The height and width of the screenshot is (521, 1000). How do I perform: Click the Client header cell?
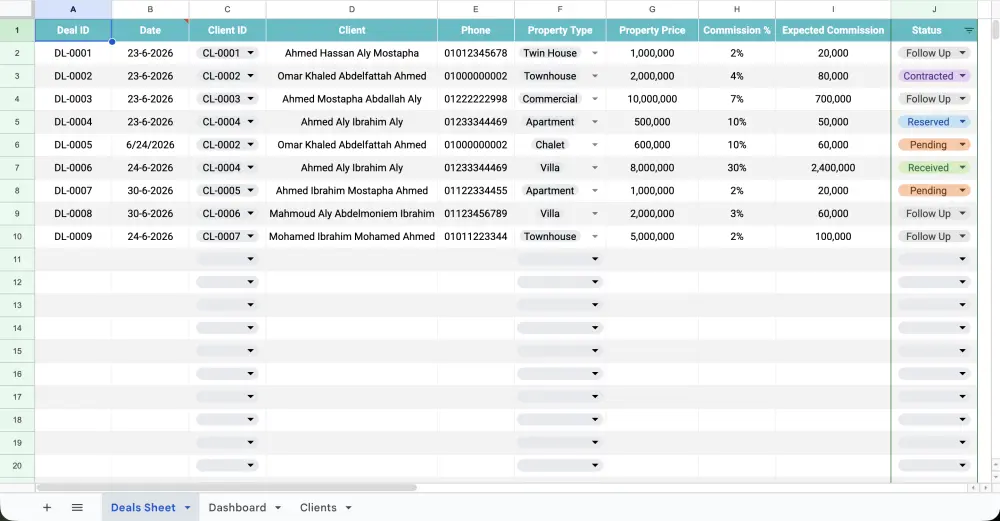pyautogui.click(x=352, y=31)
